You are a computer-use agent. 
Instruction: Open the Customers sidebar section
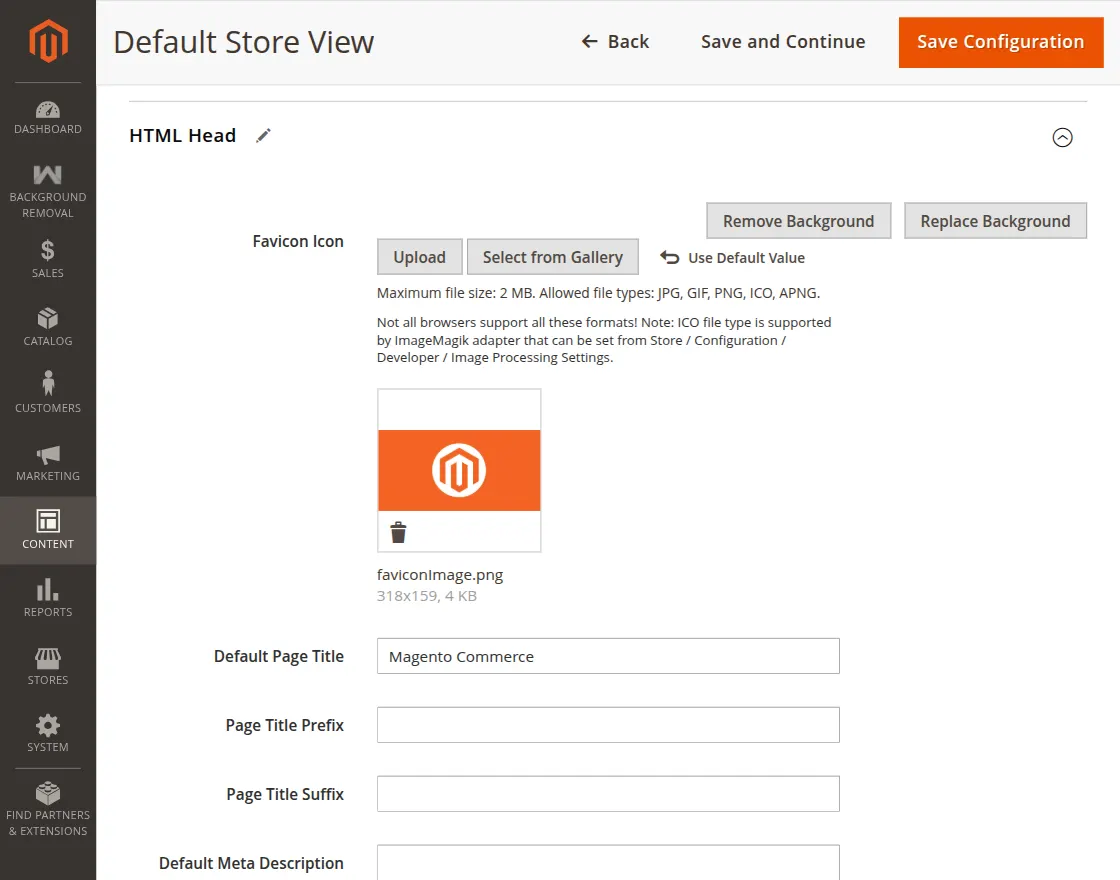(47, 392)
